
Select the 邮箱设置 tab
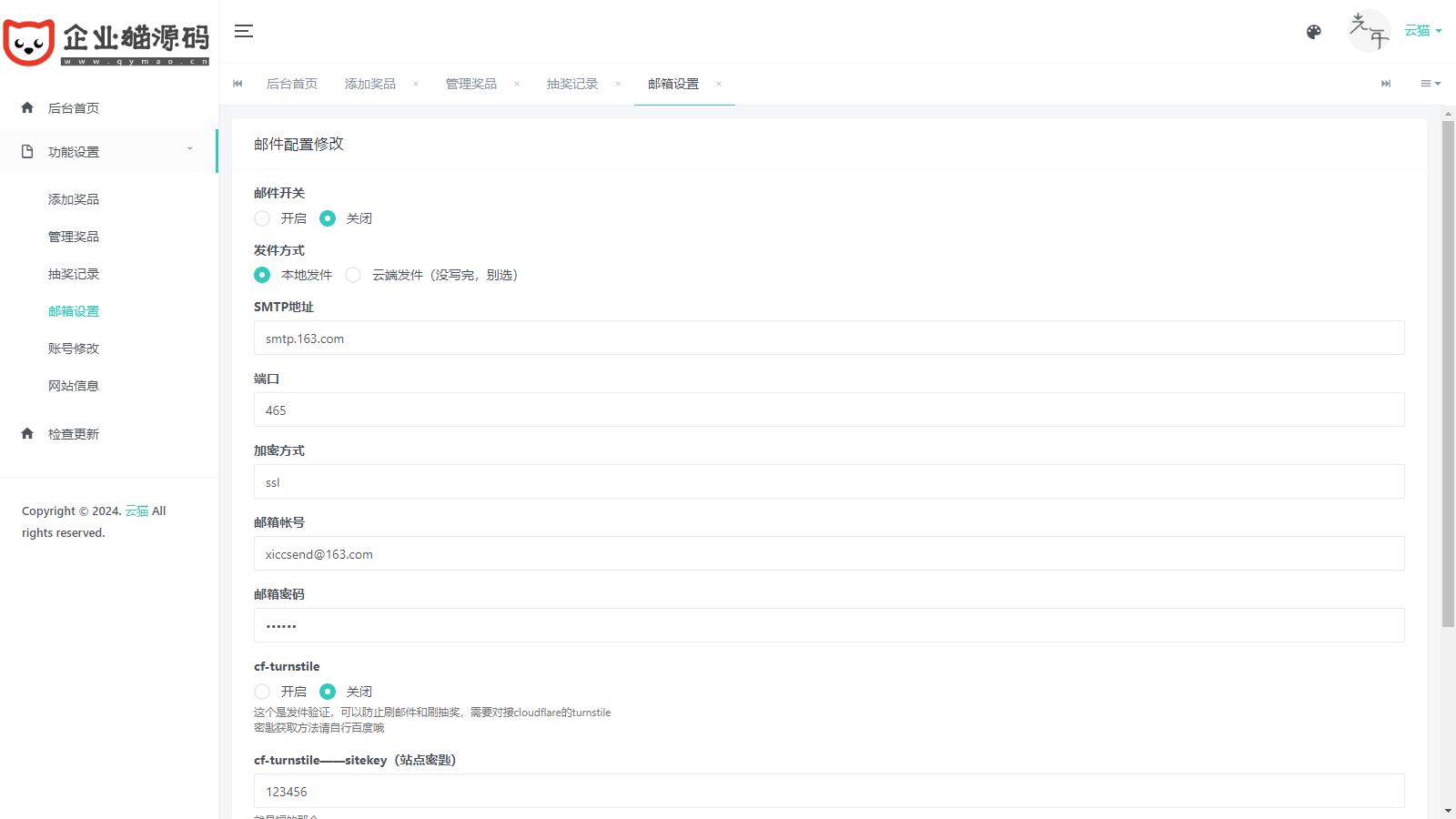[673, 84]
